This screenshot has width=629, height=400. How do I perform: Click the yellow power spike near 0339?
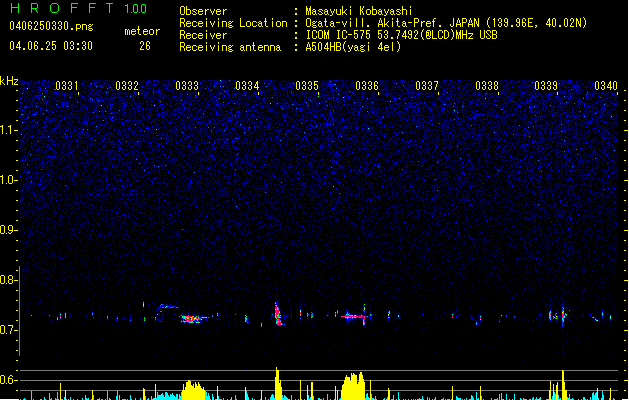tap(563, 385)
